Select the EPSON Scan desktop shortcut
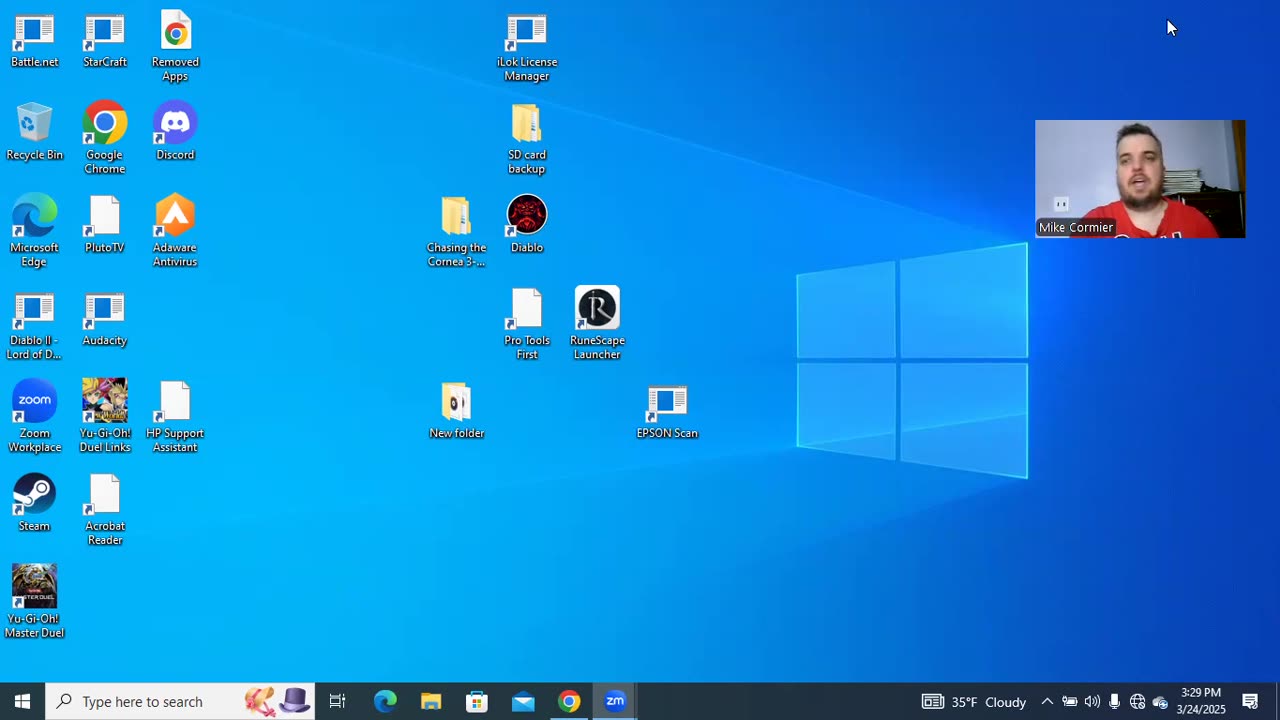The width and height of the screenshot is (1280, 720). click(667, 411)
